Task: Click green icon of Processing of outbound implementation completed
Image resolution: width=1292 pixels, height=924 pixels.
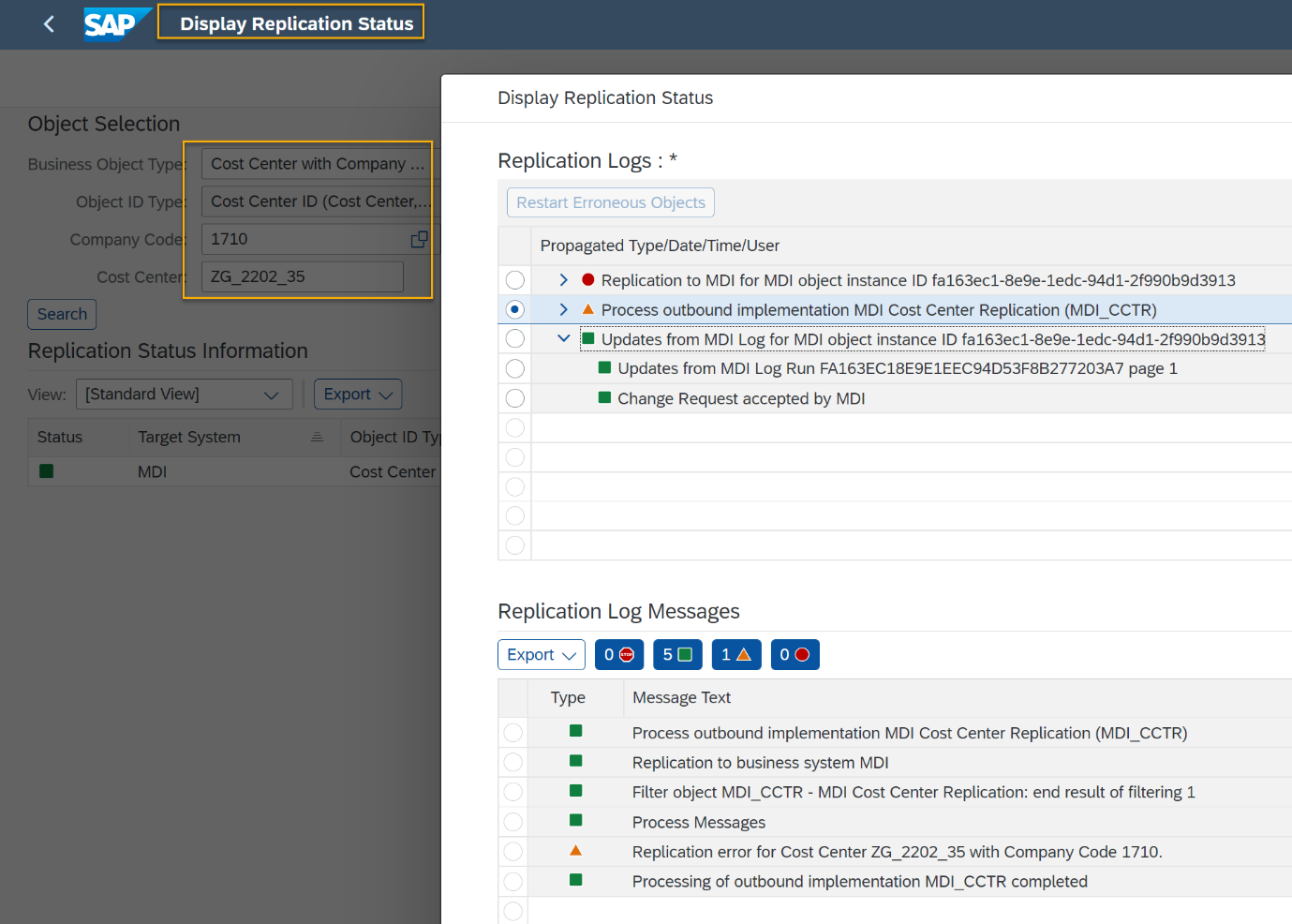Action: pyautogui.click(x=576, y=879)
